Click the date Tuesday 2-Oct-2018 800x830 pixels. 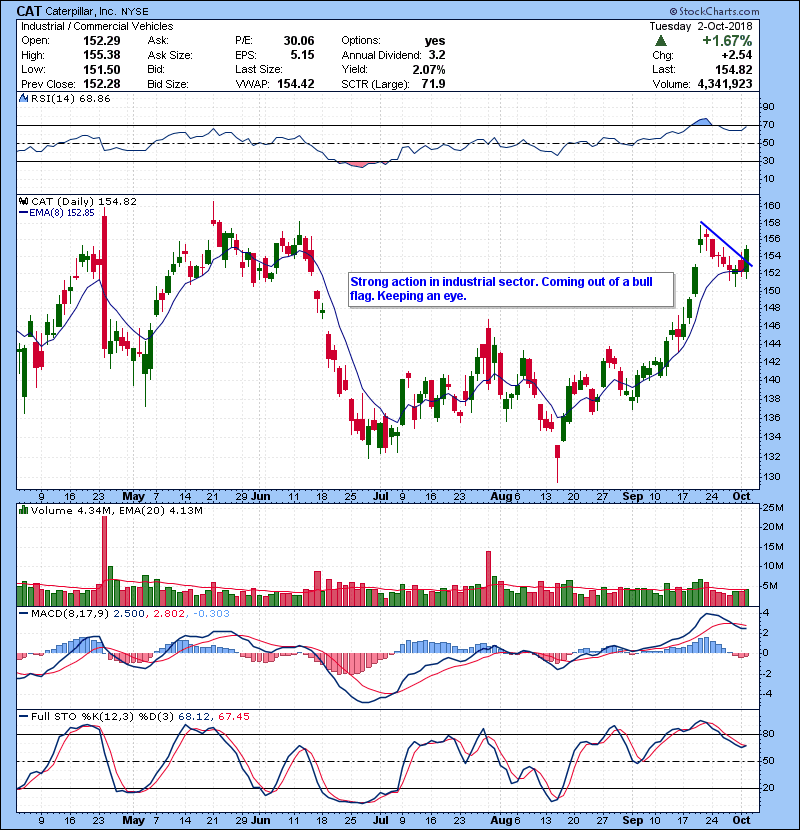pos(701,26)
